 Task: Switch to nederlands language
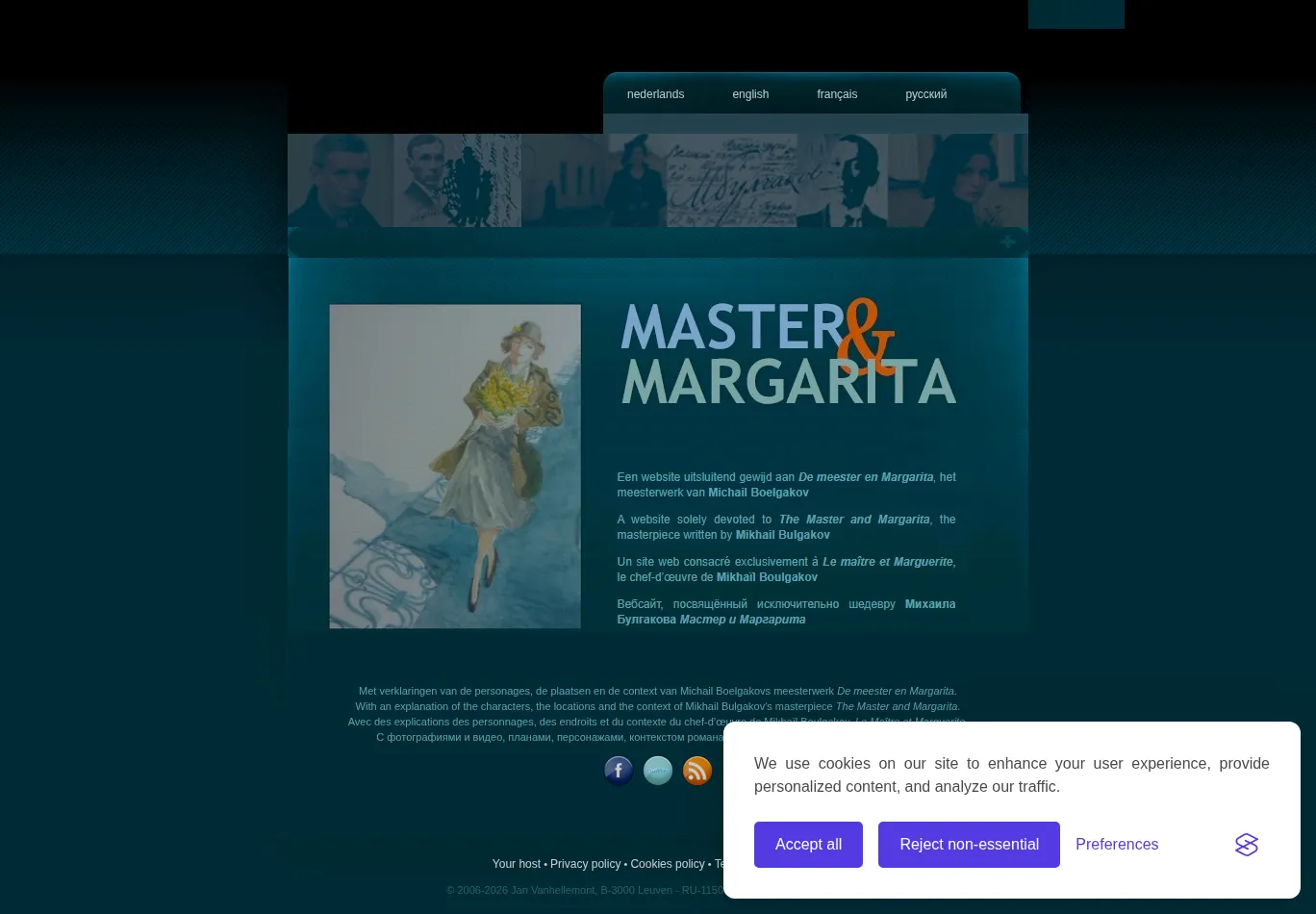point(655,94)
